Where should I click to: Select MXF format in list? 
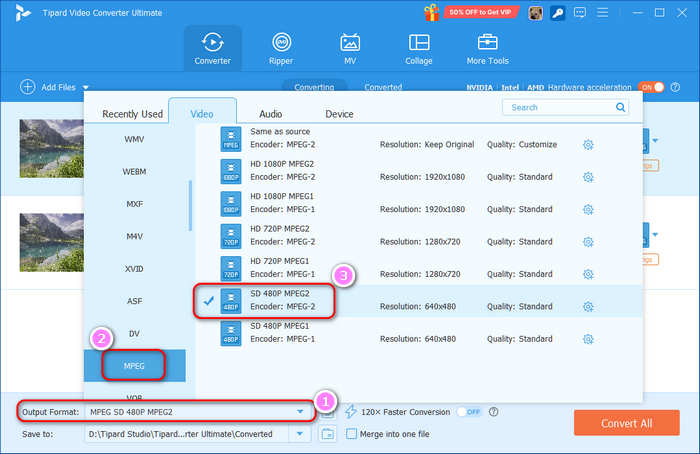pos(134,204)
